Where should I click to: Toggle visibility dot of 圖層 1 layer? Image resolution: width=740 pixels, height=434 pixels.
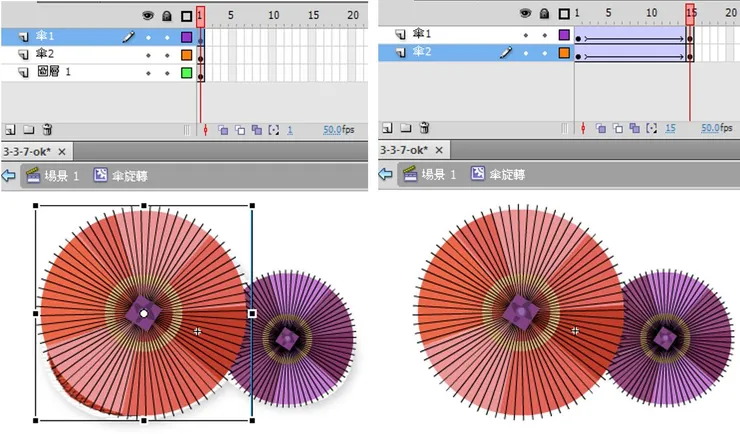[148, 73]
